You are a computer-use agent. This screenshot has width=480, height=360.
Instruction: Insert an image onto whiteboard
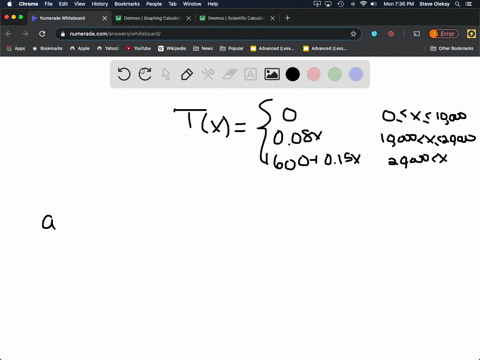click(x=272, y=74)
